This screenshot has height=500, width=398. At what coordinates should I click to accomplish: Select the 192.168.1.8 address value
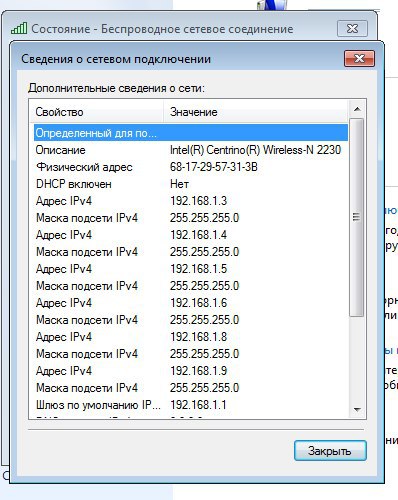(x=198, y=337)
